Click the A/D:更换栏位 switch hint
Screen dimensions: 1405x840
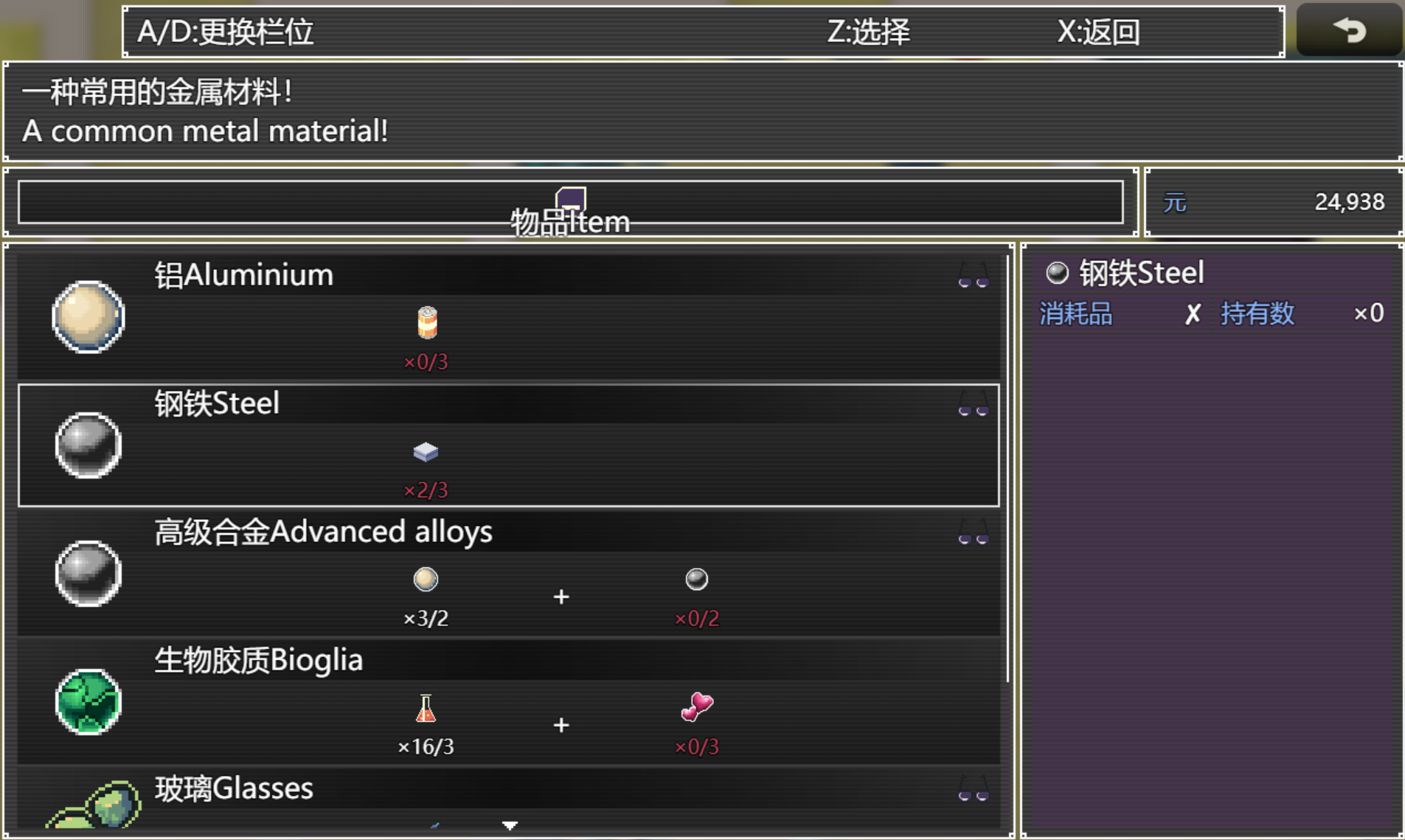click(226, 32)
